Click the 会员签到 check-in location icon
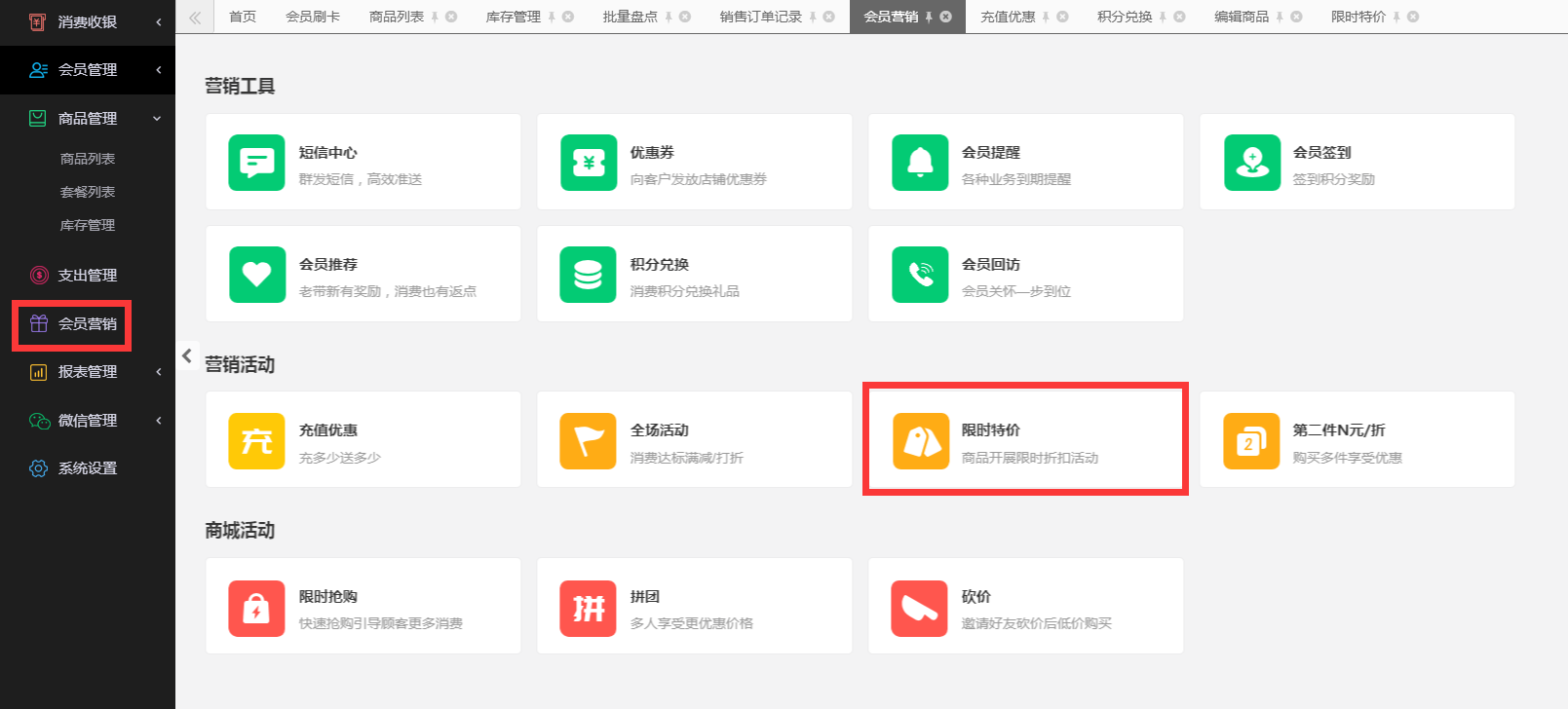 (x=1252, y=163)
